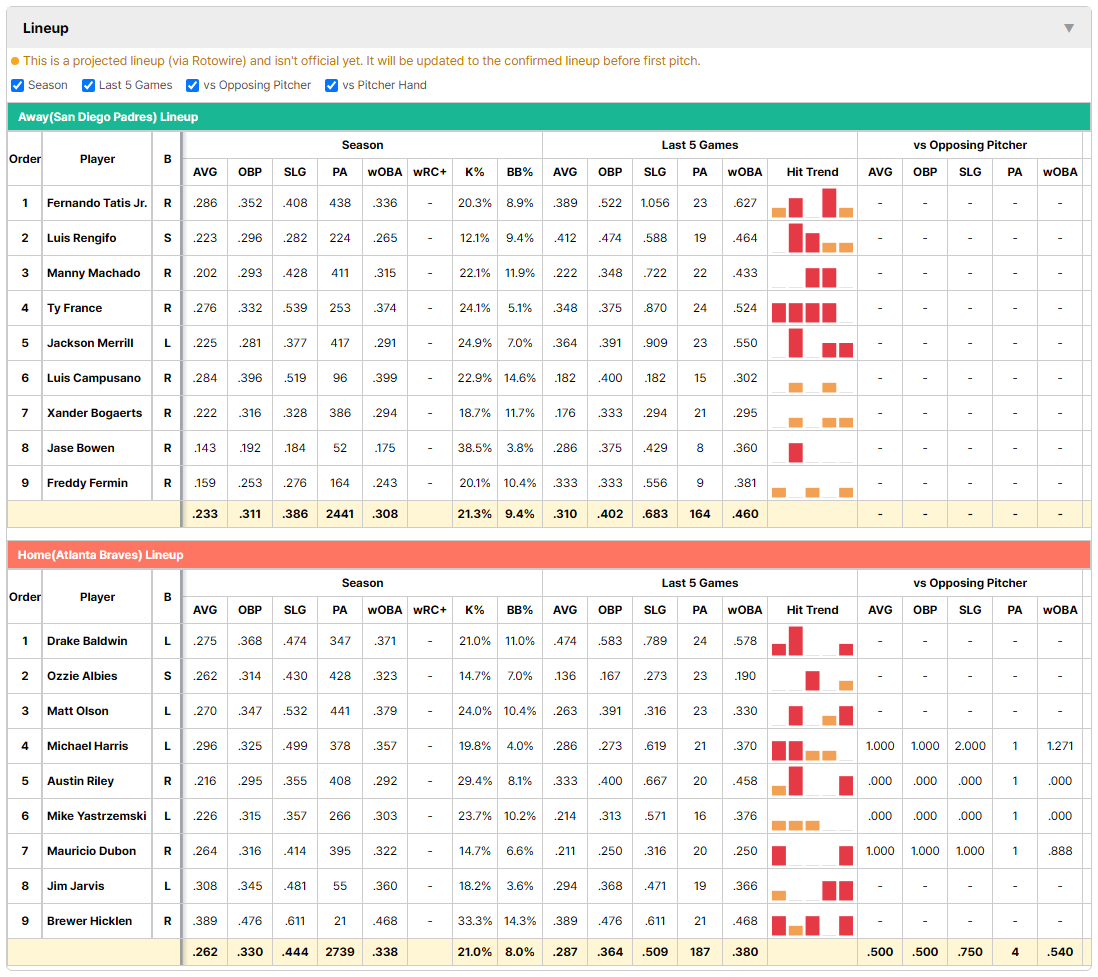The width and height of the screenshot is (1098, 977).
Task: Click the orange projected lineup notice dot
Action: tap(15, 61)
